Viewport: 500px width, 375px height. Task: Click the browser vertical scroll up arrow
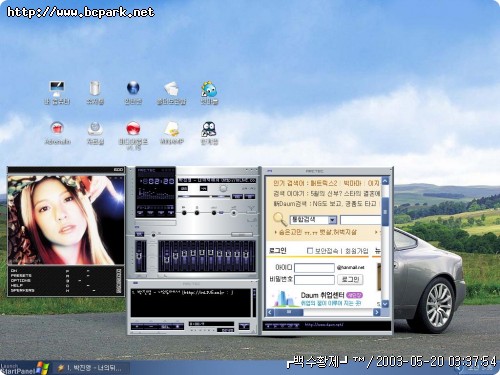coord(385,181)
